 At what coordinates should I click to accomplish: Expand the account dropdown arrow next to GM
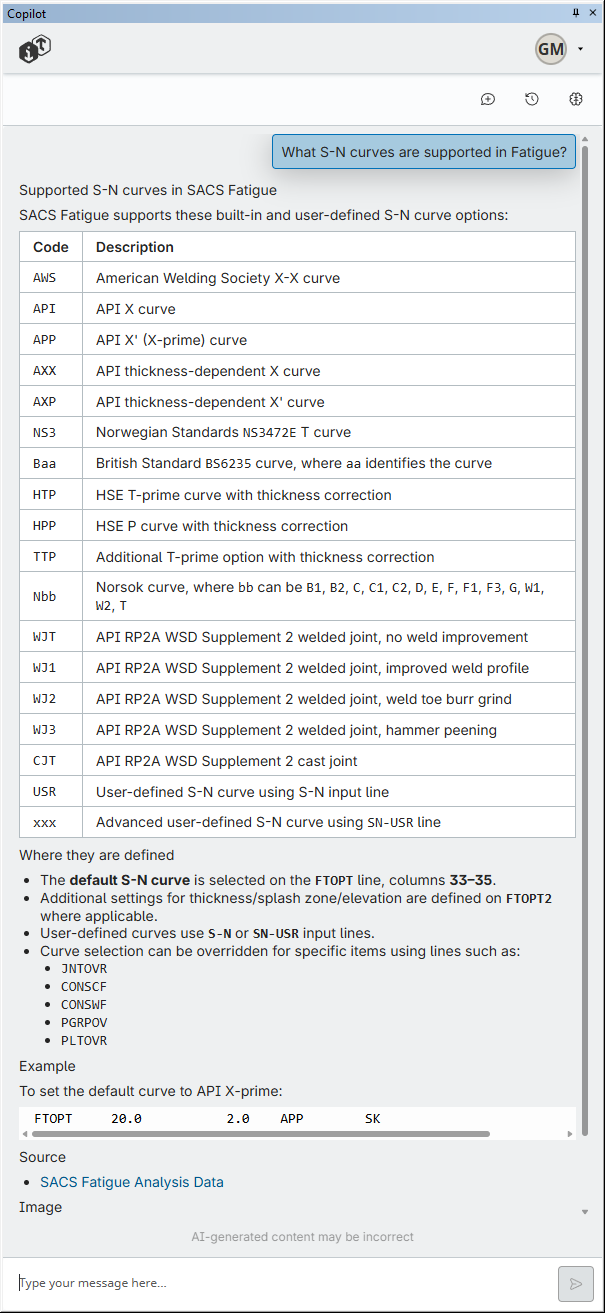tap(581, 49)
